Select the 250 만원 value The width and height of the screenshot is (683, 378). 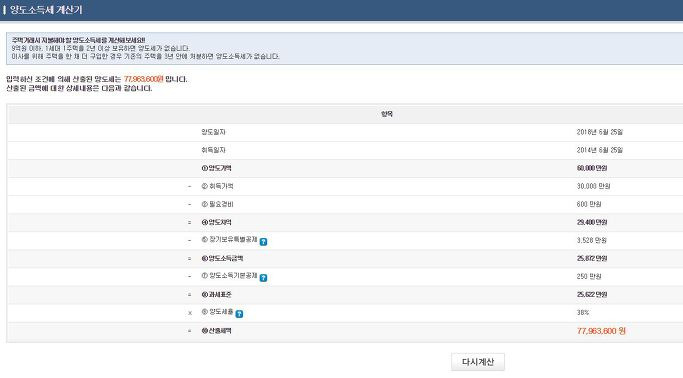point(589,277)
